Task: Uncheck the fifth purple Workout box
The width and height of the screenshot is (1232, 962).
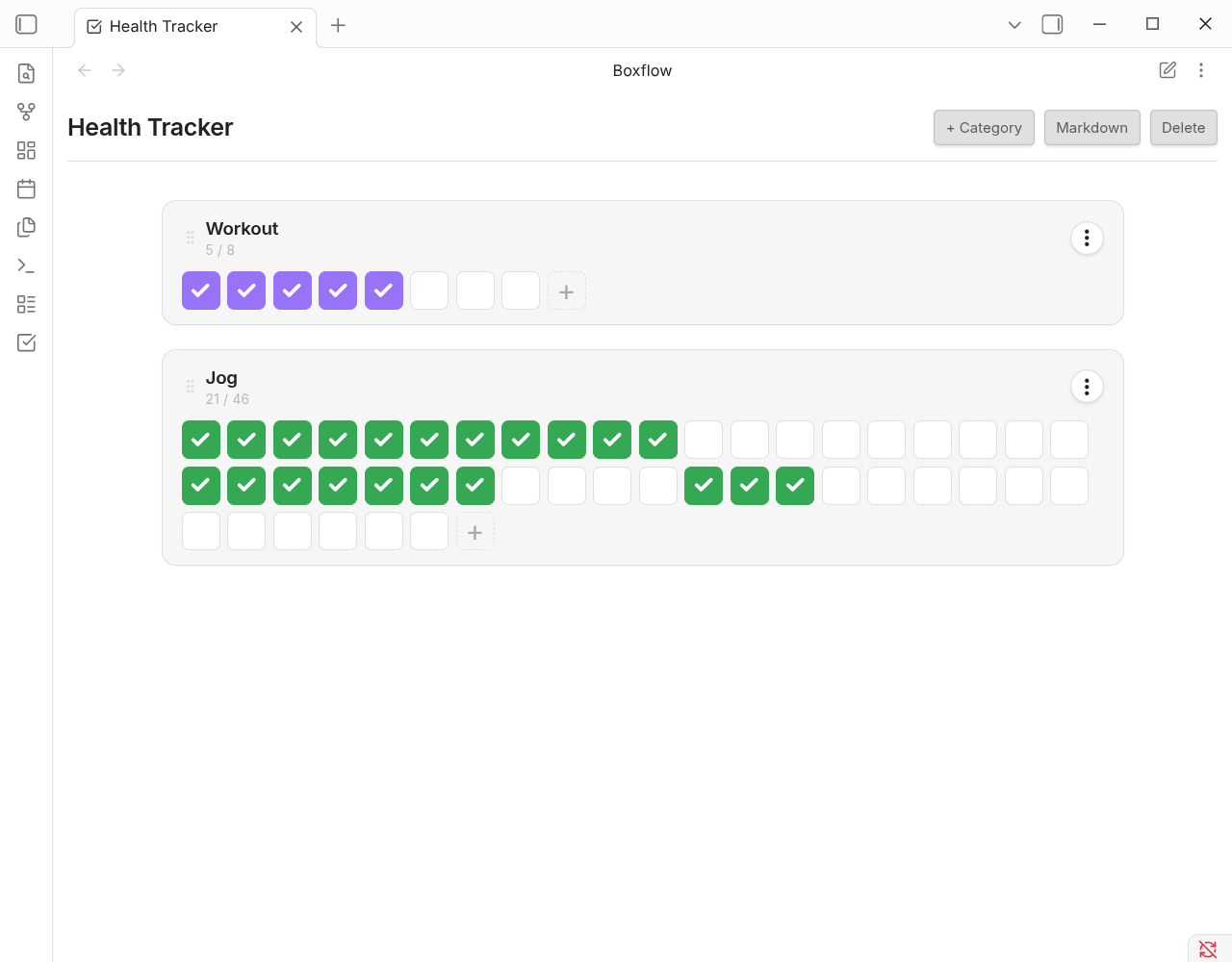Action: (x=384, y=291)
